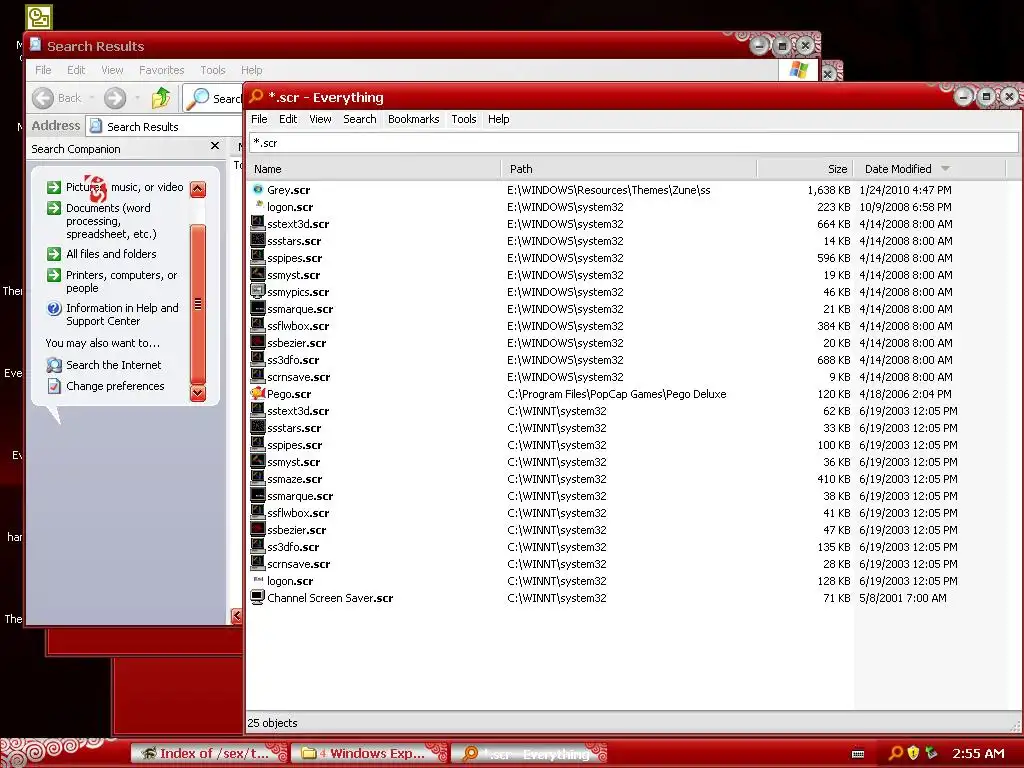Click the *.scr search input field

(x=633, y=143)
